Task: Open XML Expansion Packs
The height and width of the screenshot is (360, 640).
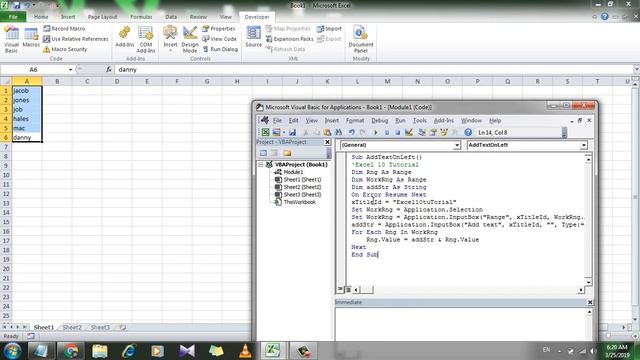Action: [x=289, y=39]
